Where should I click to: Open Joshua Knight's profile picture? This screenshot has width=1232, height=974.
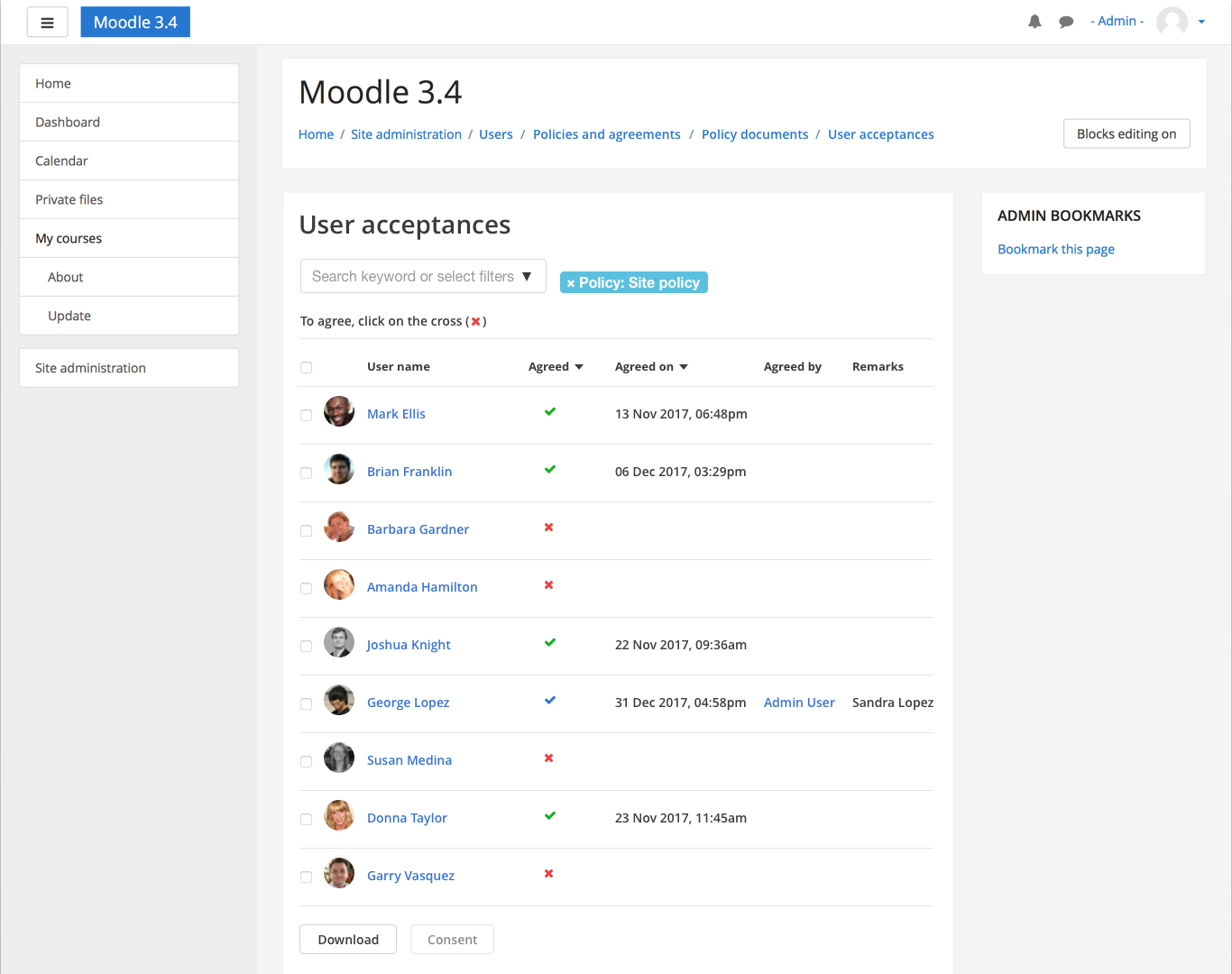coord(339,642)
